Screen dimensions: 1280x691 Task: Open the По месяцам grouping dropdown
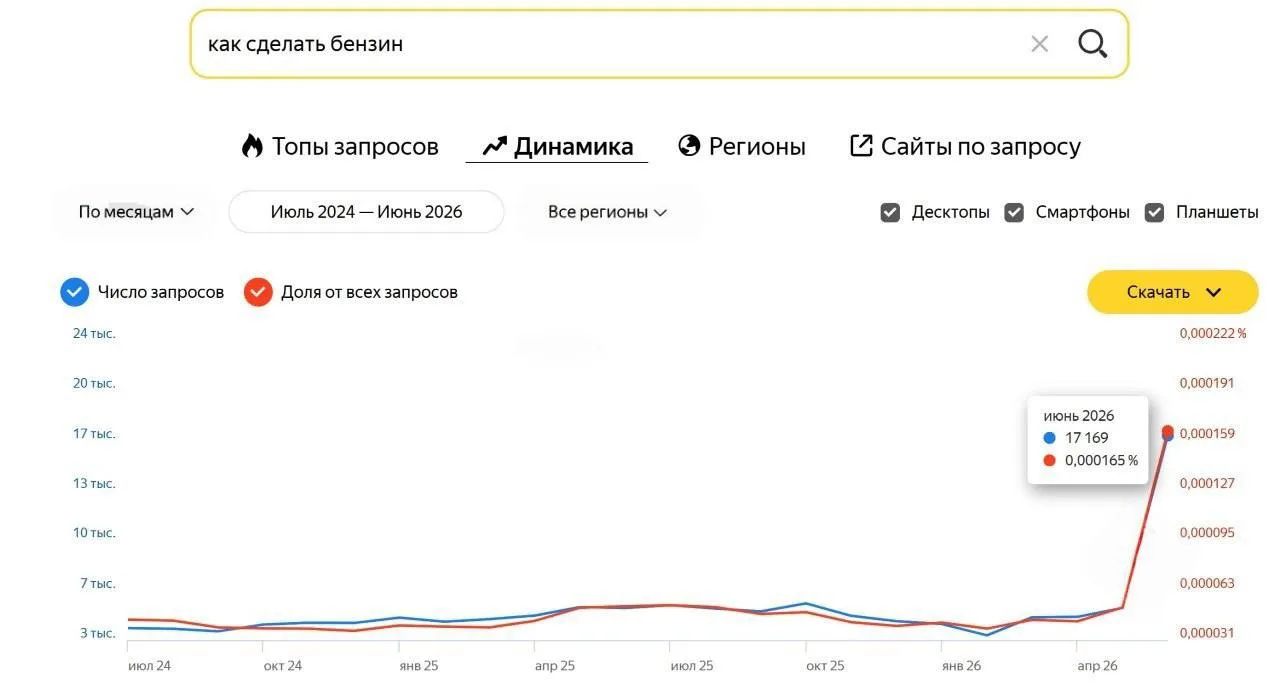pyautogui.click(x=135, y=212)
